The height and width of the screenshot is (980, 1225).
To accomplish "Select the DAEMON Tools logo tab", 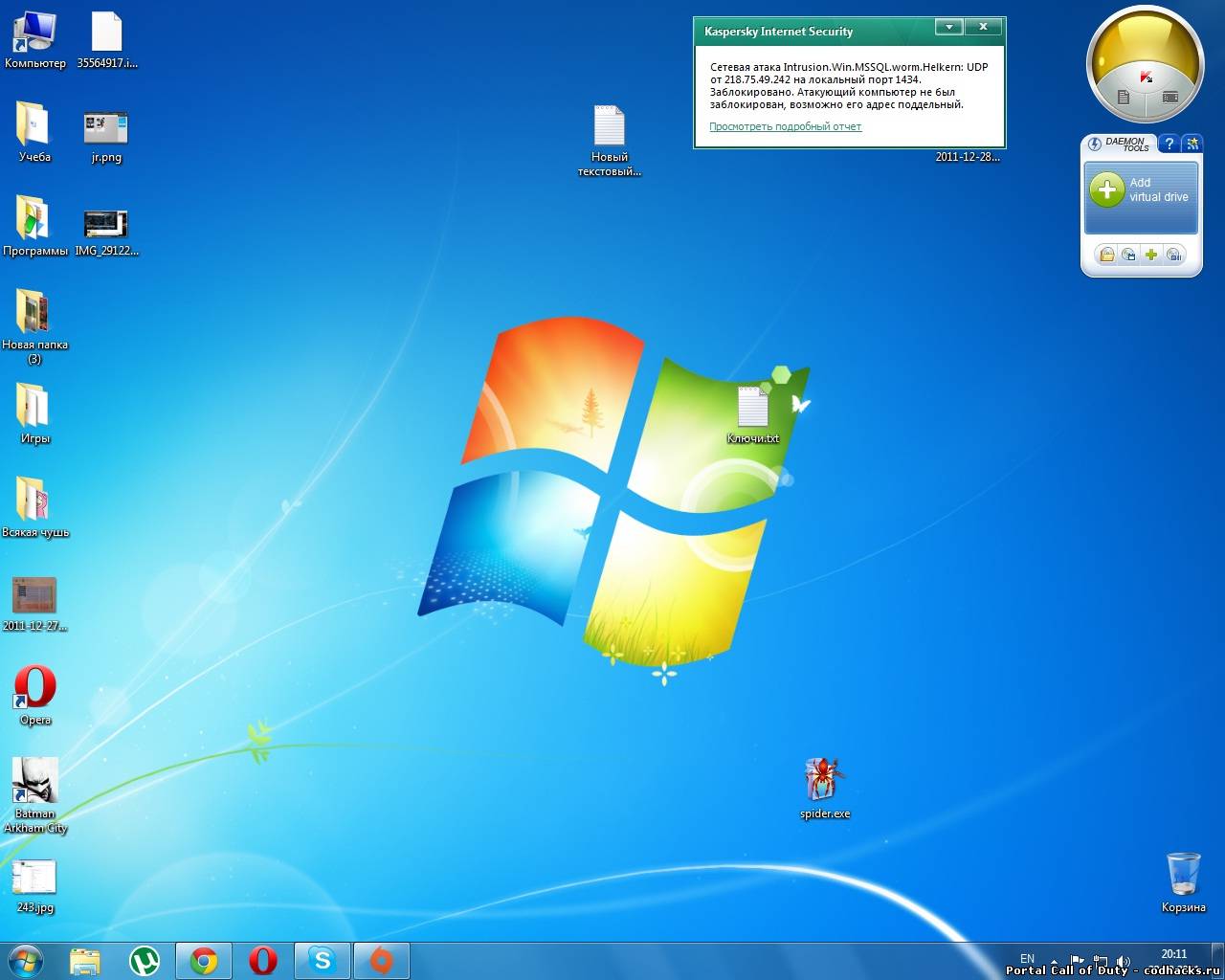I will pyautogui.click(x=1119, y=144).
